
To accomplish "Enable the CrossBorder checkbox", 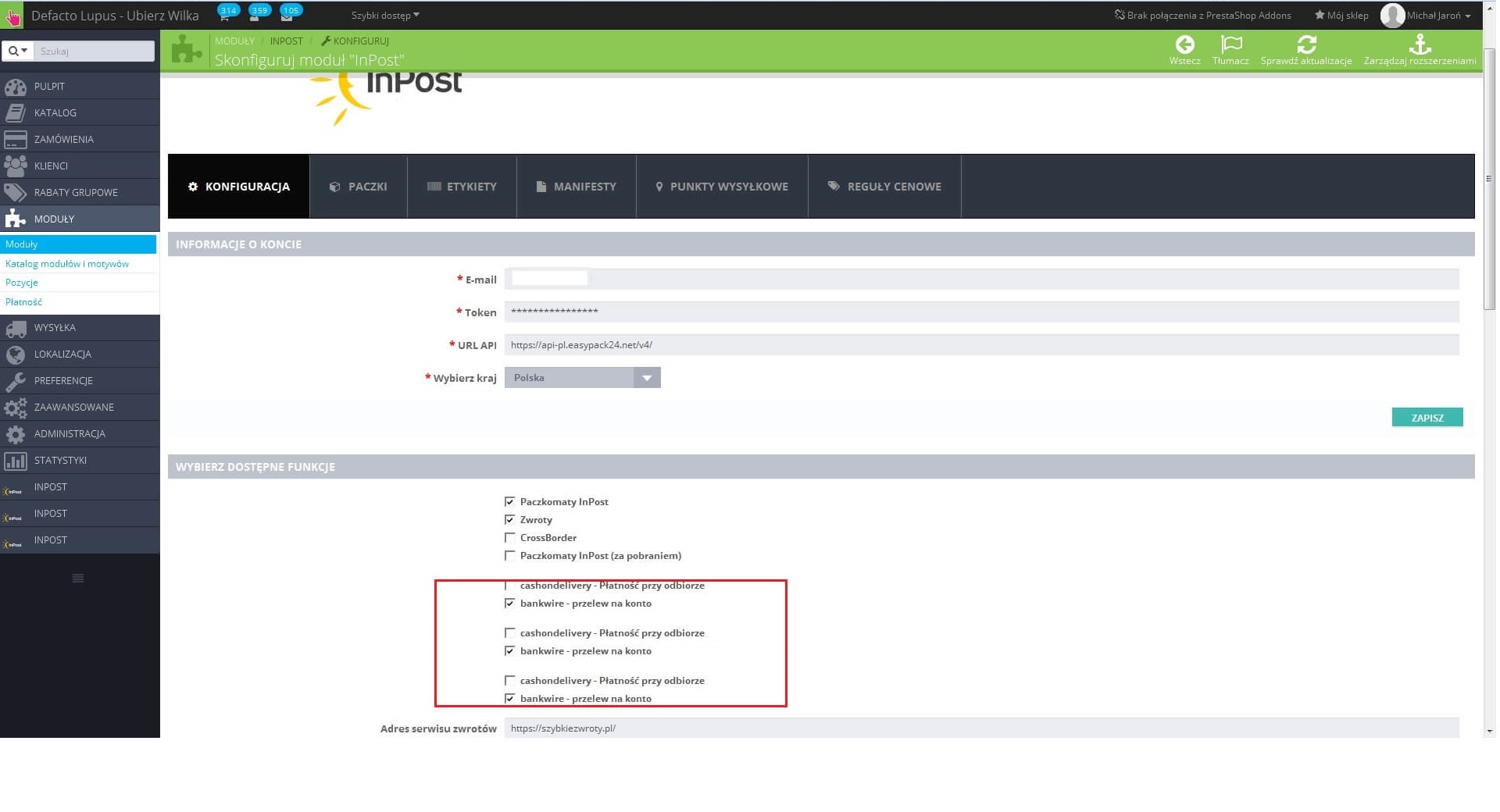I will tap(510, 538).
